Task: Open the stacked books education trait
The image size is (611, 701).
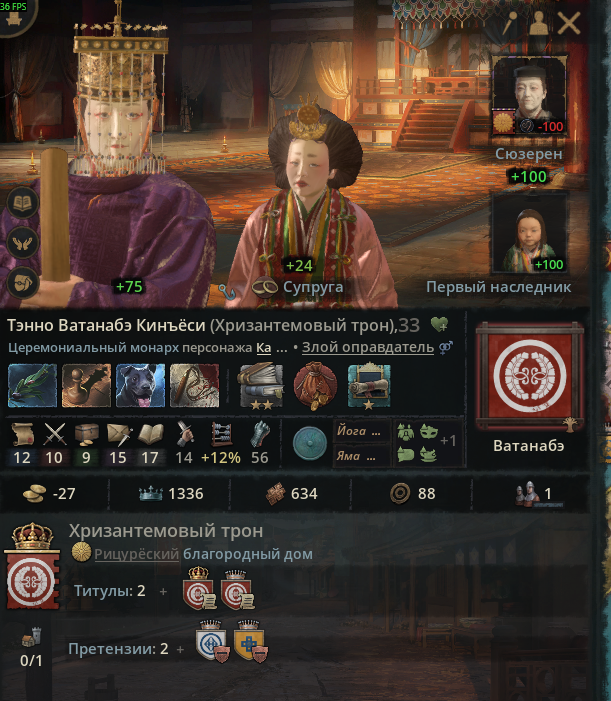Action: point(261,387)
